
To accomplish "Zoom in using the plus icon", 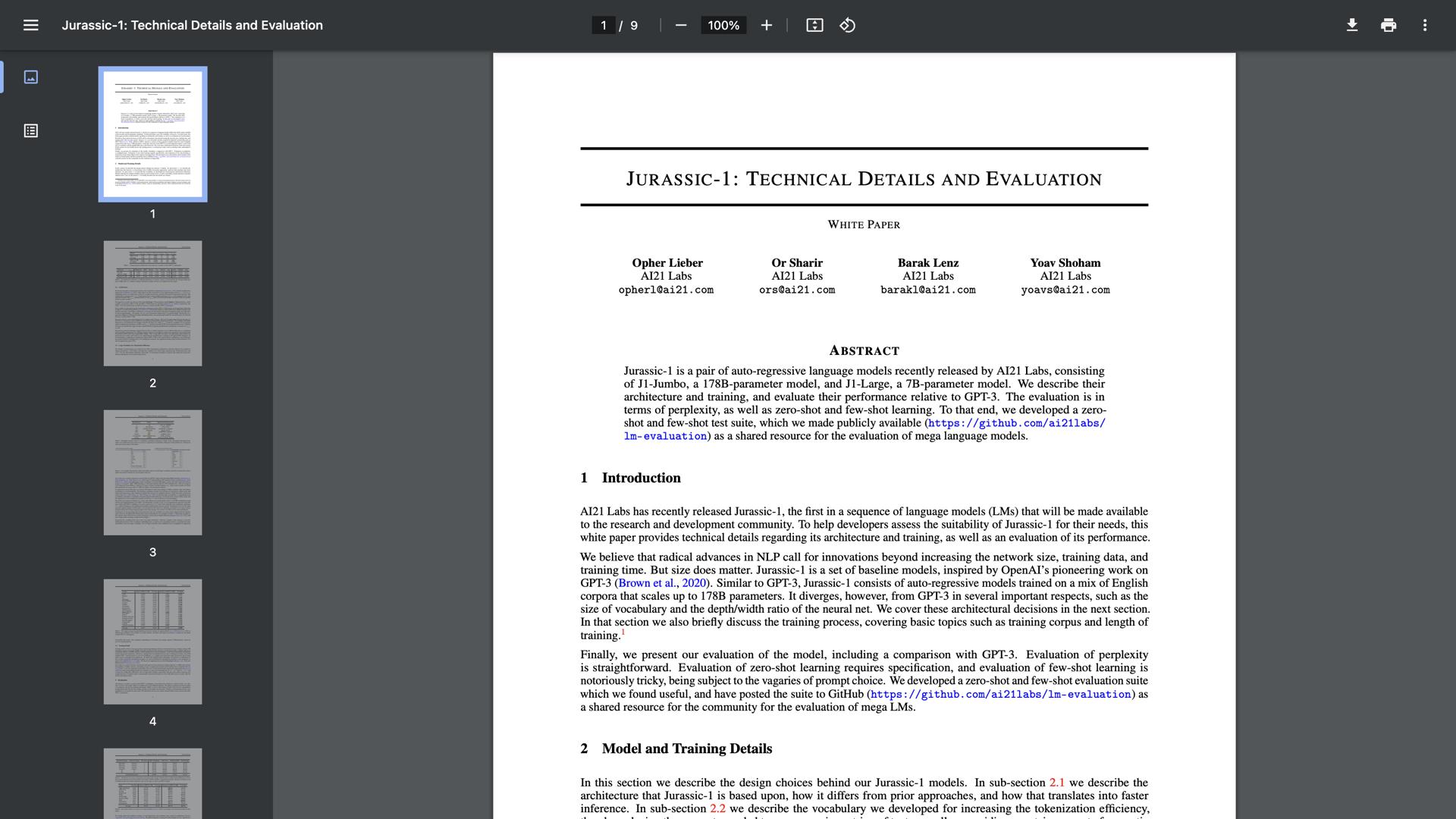I will [x=766, y=25].
